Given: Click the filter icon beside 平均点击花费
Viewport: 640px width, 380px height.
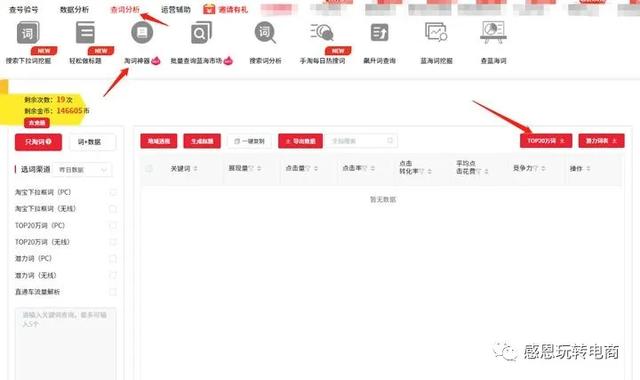Looking at the screenshot, I should click(x=479, y=172).
